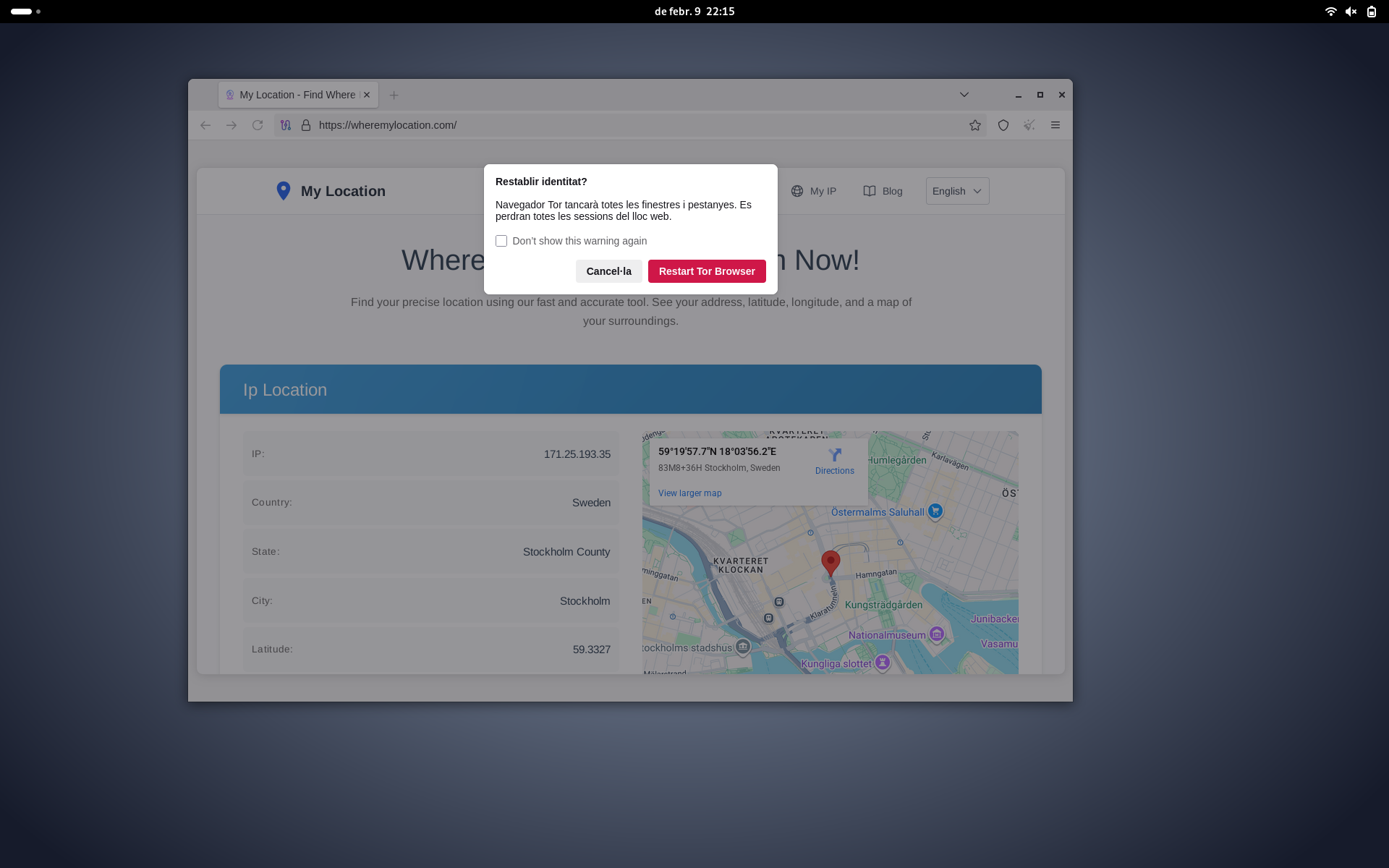Image resolution: width=1389 pixels, height=868 pixels.
Task: Click the My Location pin logo
Action: 284,190
